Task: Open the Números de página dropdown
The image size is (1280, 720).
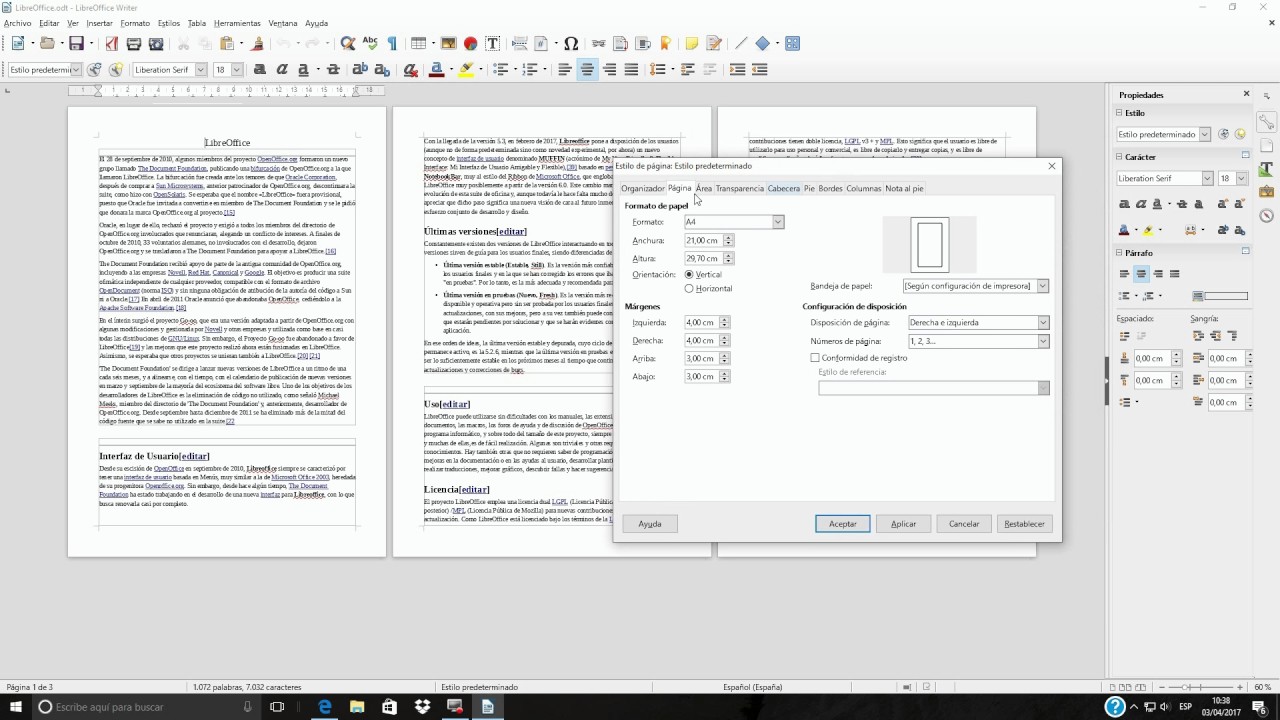Action: point(1042,341)
